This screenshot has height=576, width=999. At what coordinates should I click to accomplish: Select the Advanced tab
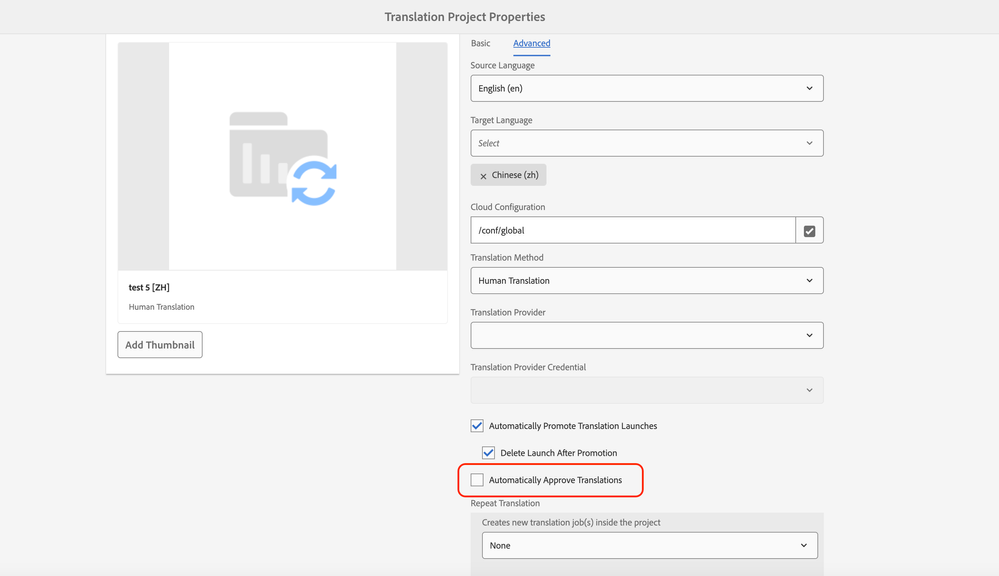pos(531,43)
